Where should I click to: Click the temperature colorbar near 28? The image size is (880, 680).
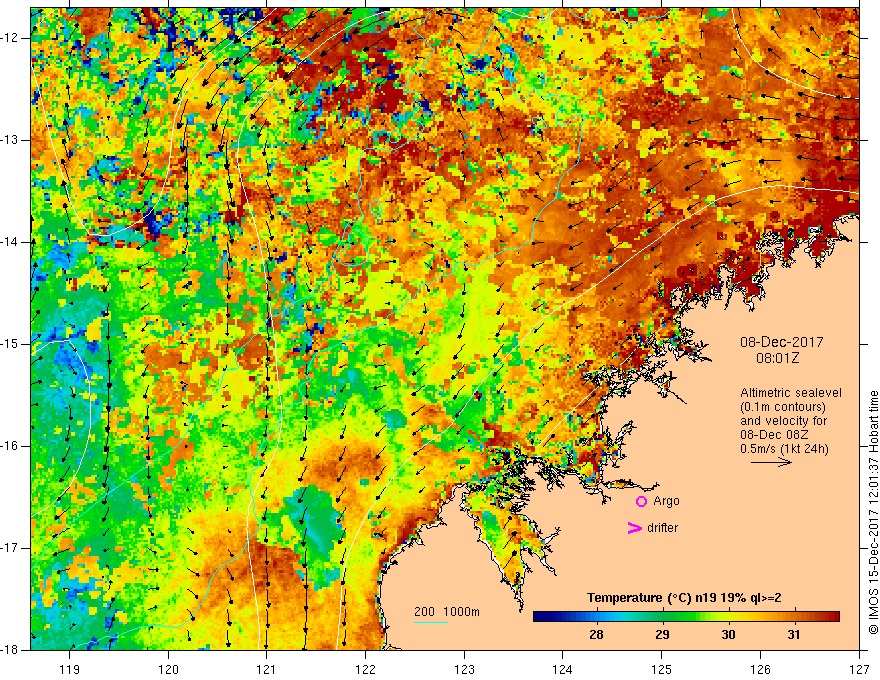[597, 616]
